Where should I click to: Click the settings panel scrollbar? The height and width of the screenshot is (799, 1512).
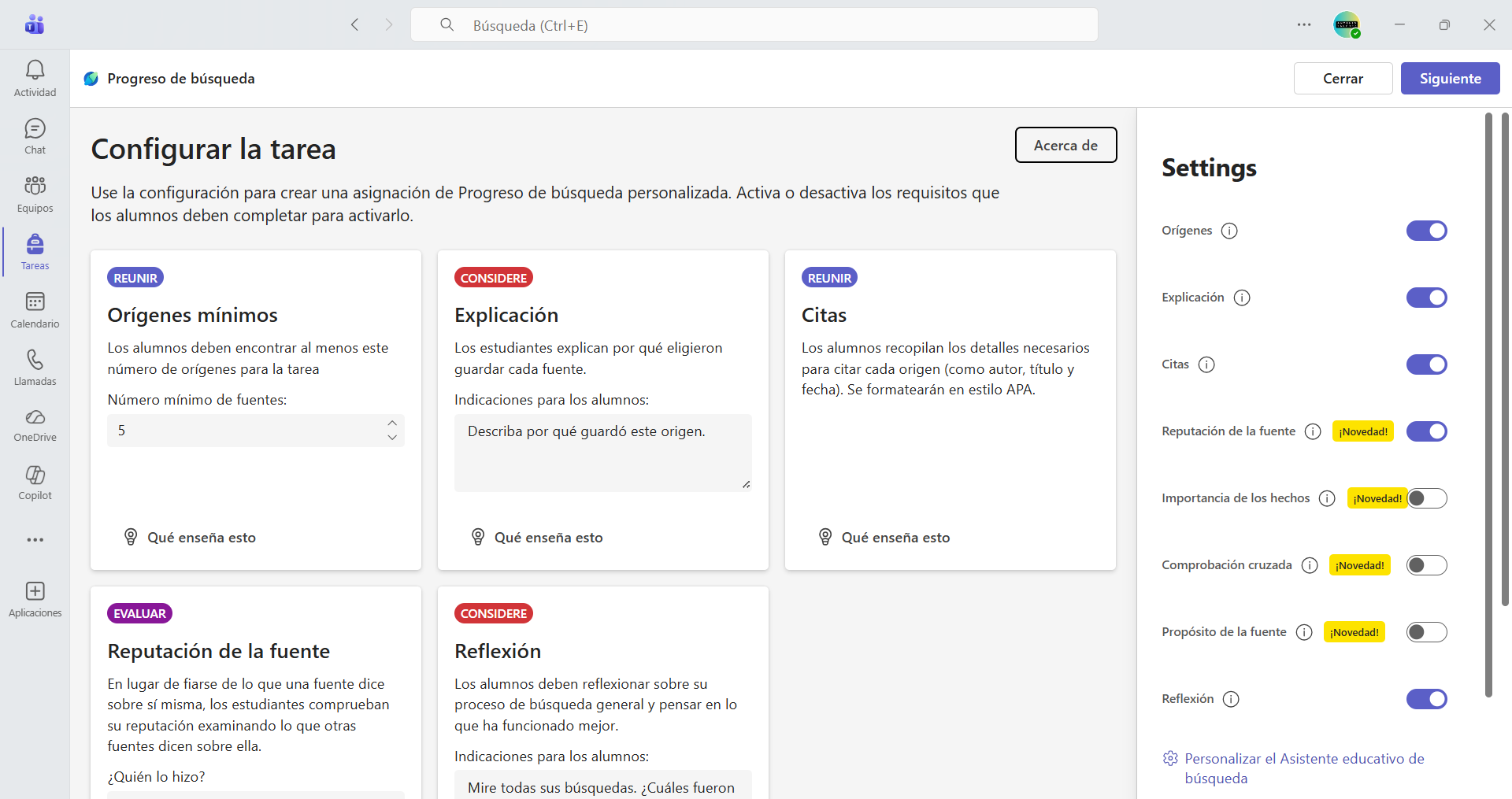[x=1488, y=405]
